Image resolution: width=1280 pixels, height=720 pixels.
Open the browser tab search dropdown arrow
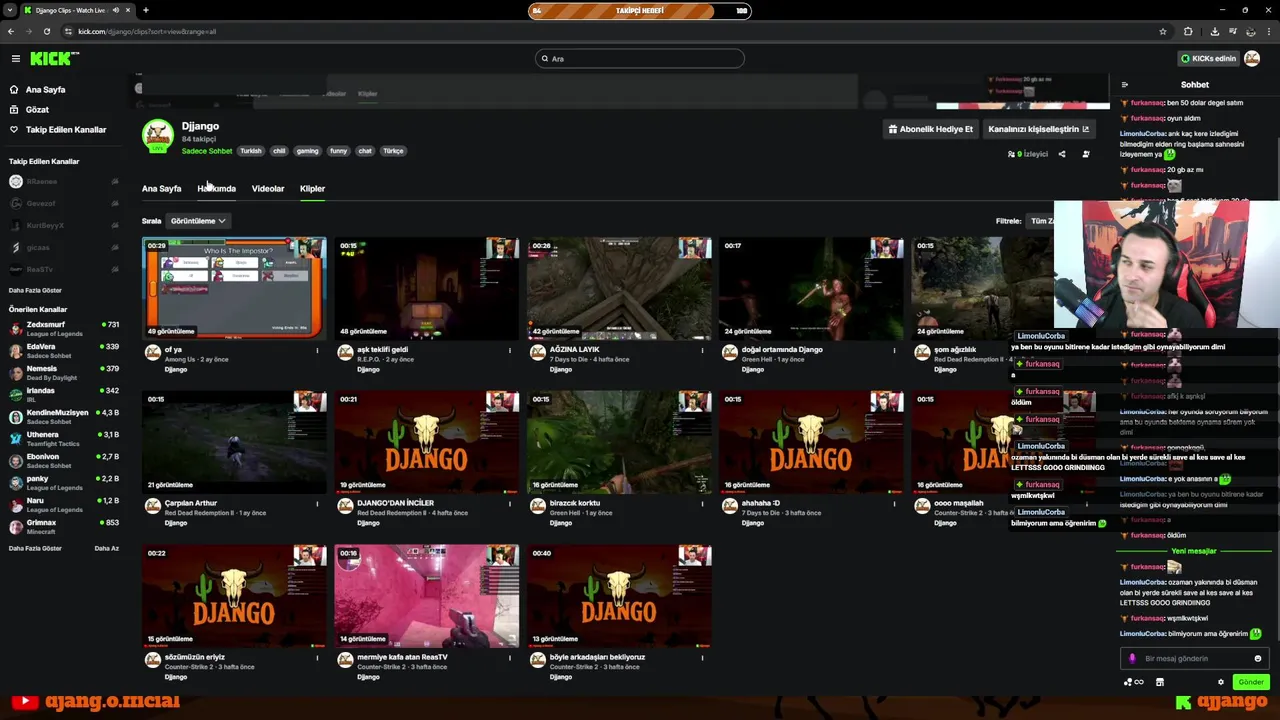click(x=10, y=10)
